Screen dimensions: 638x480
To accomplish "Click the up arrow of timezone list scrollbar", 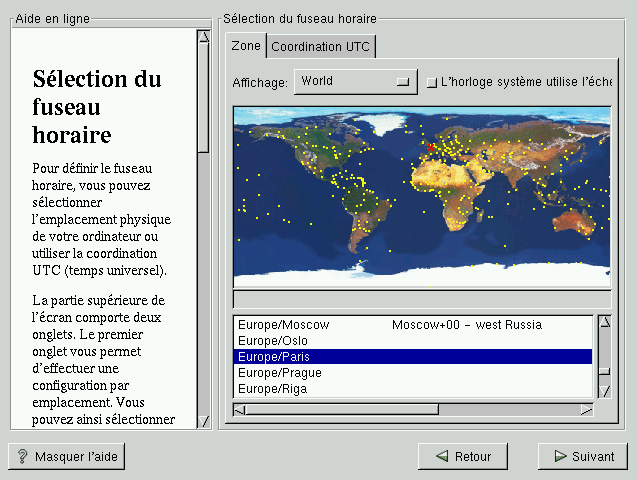I will coord(604,322).
